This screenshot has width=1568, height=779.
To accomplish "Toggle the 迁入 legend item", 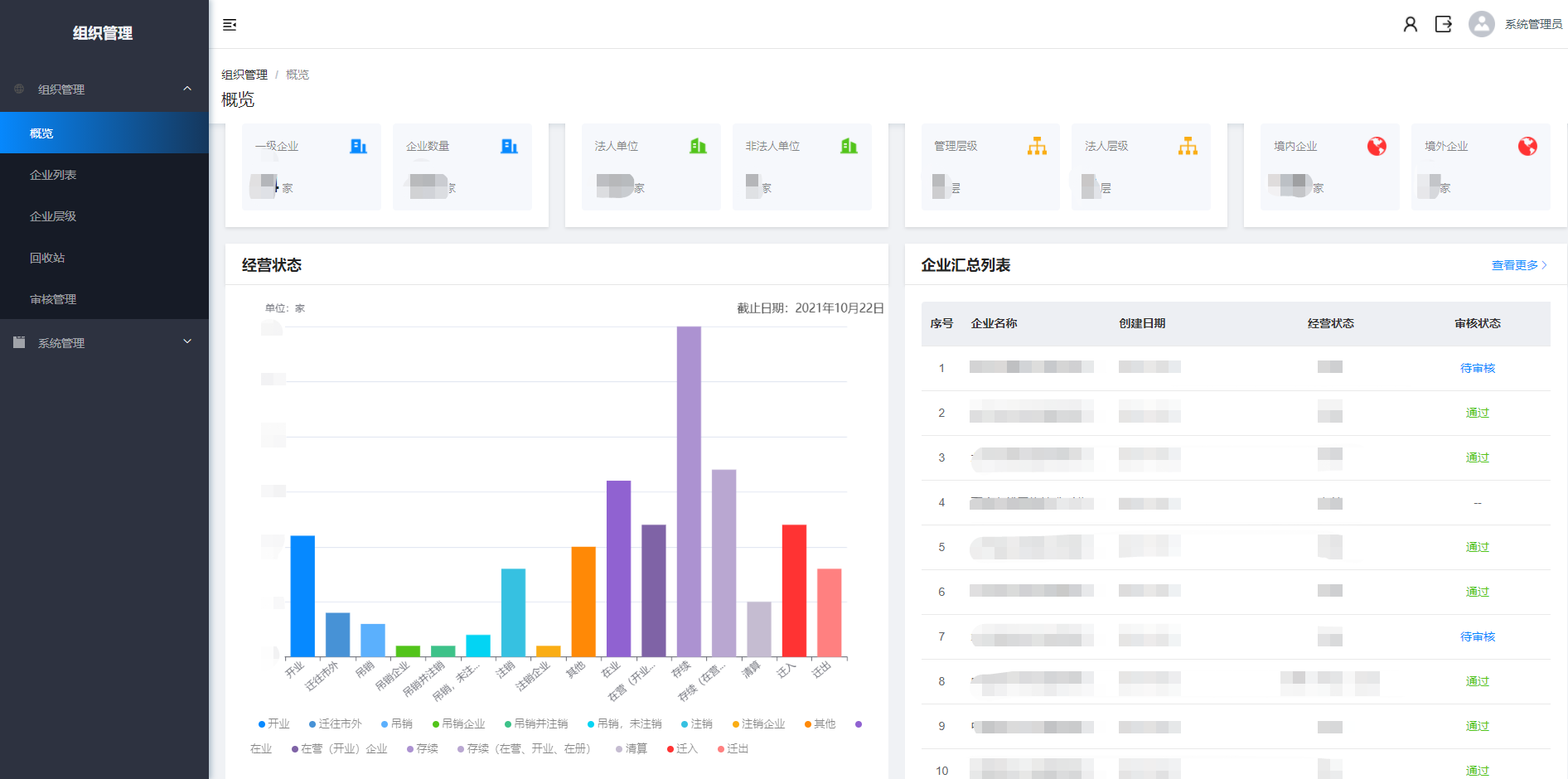I will point(682,748).
